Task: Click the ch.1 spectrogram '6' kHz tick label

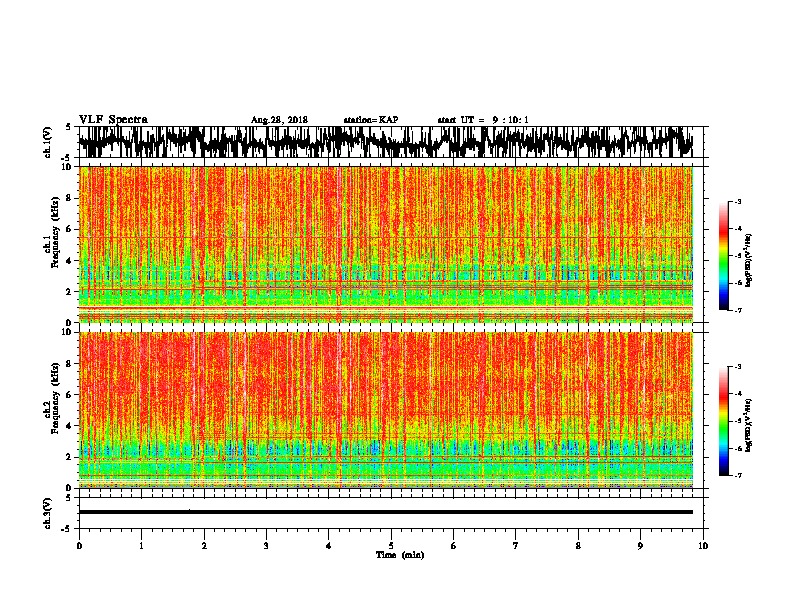Action: click(x=69, y=229)
